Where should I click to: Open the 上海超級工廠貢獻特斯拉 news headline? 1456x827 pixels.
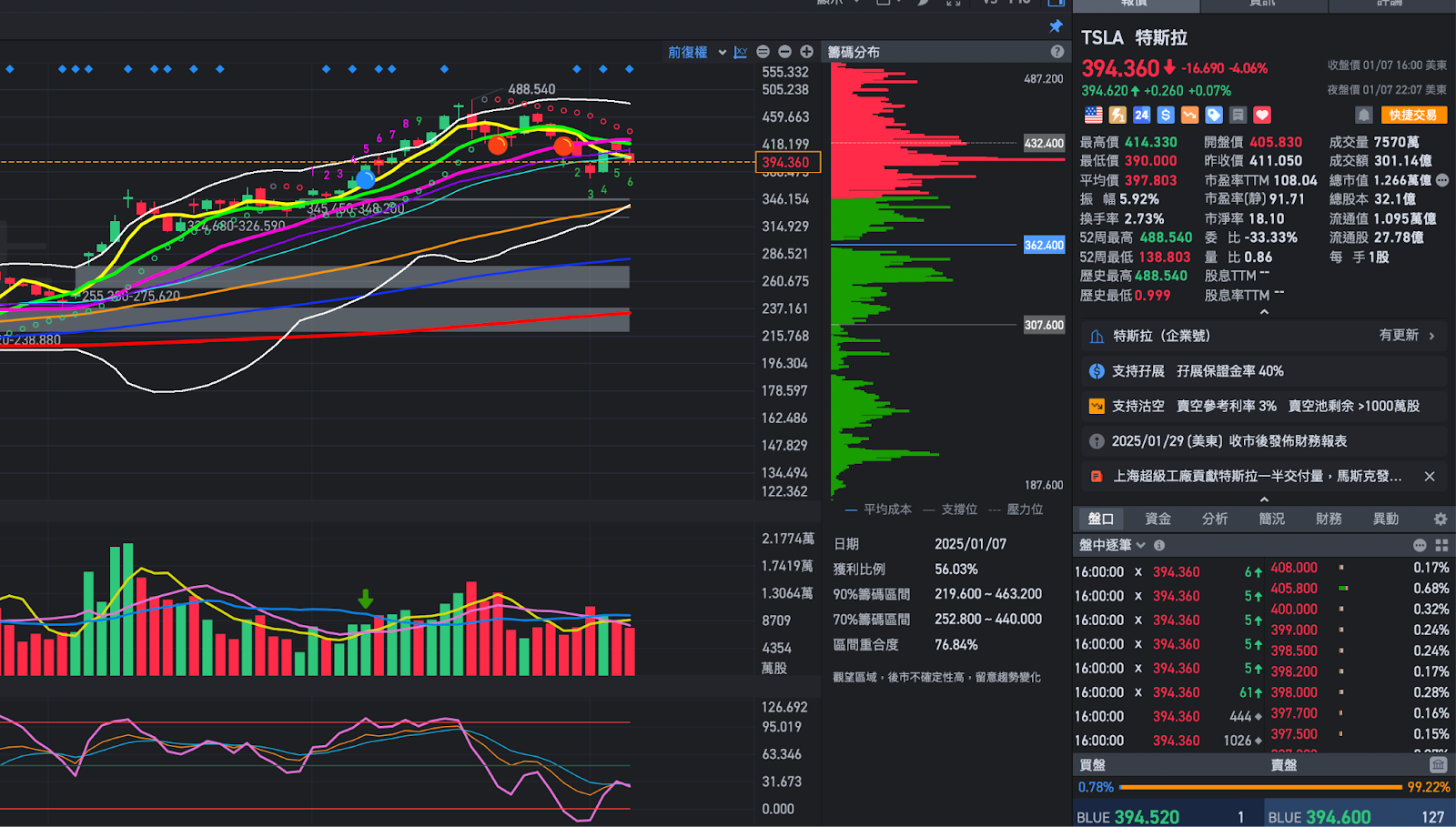[x=1257, y=476]
